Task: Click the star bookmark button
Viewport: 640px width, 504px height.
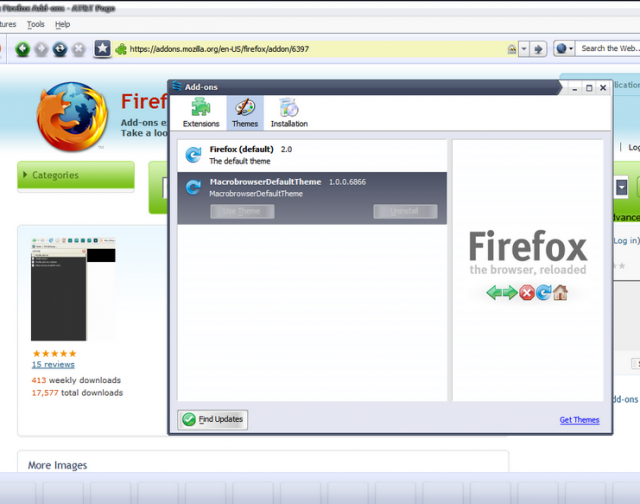Action: [x=102, y=49]
